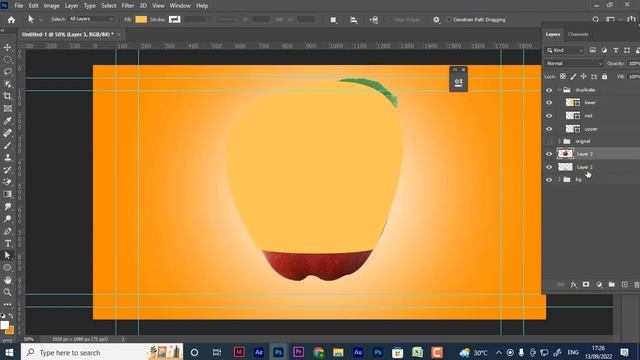
Task: Hide the upper layer eye icon
Action: click(x=549, y=129)
